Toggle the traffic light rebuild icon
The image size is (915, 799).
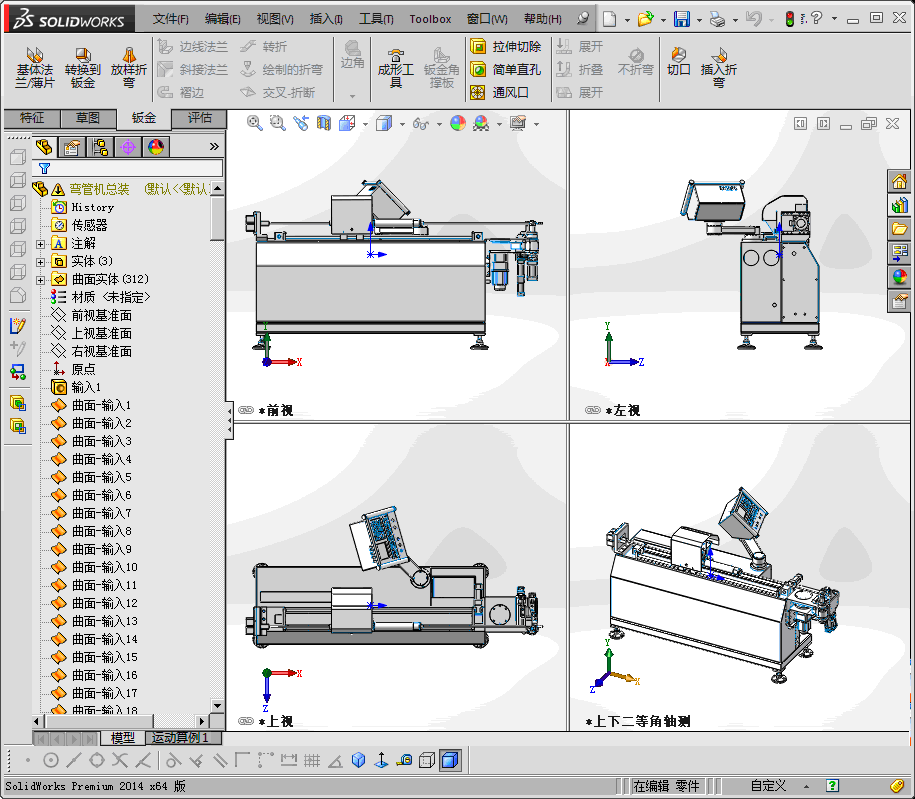point(790,19)
